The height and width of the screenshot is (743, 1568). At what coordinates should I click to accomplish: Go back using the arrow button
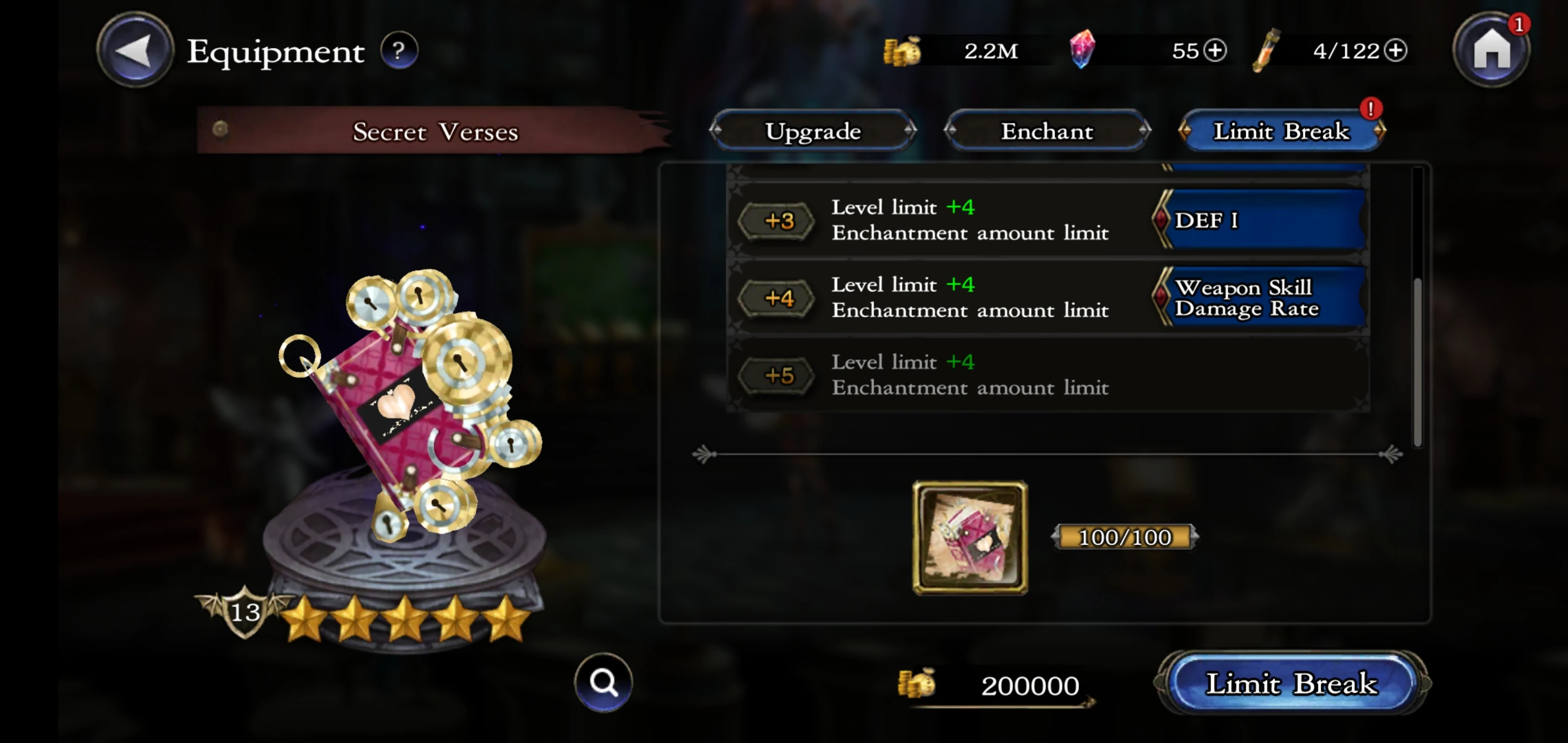[x=135, y=50]
